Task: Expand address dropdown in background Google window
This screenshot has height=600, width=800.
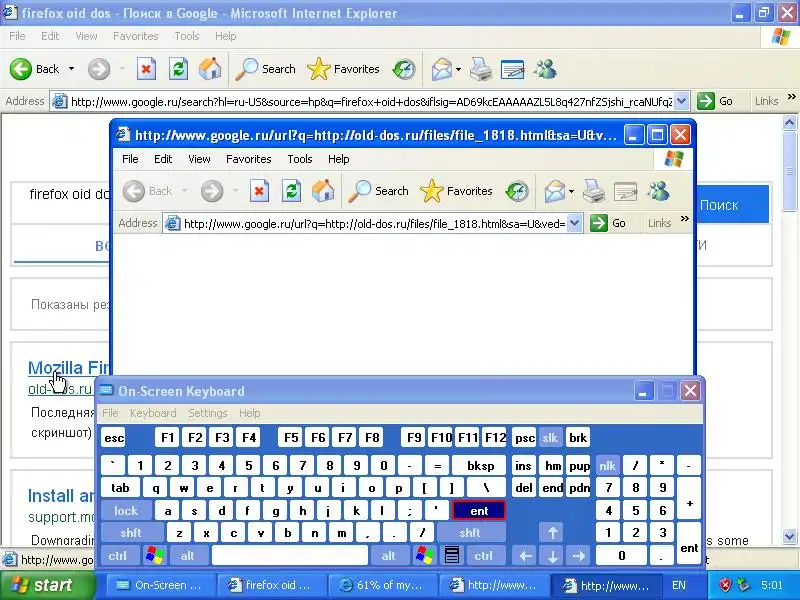Action: click(682, 101)
